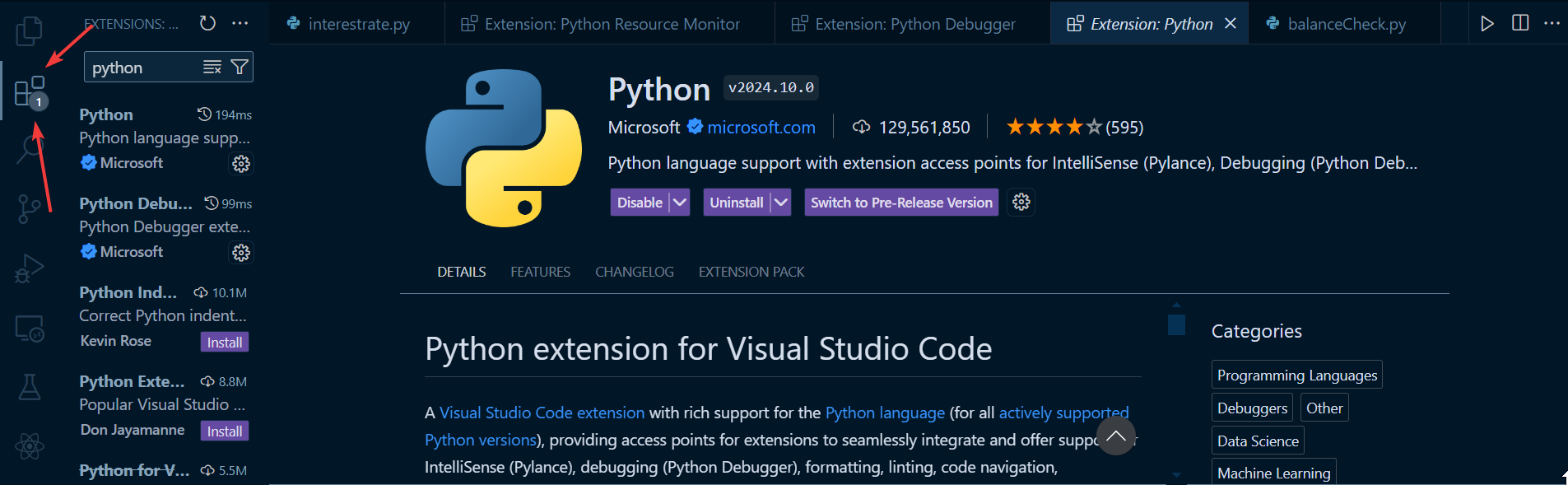Open the microsoft.com publisher link
This screenshot has height=485, width=1568.
tap(761, 127)
